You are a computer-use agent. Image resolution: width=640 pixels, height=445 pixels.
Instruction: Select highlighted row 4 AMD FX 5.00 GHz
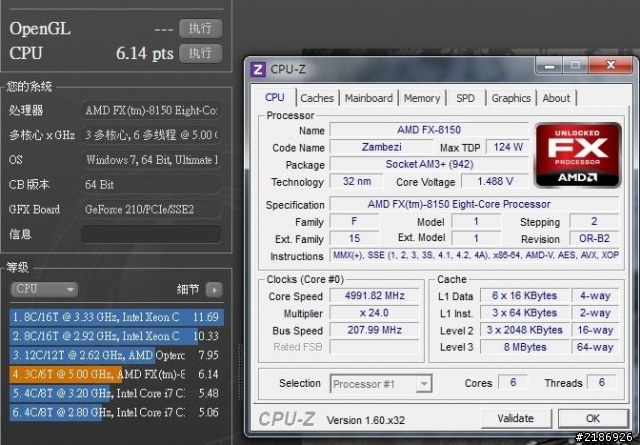pos(116,374)
